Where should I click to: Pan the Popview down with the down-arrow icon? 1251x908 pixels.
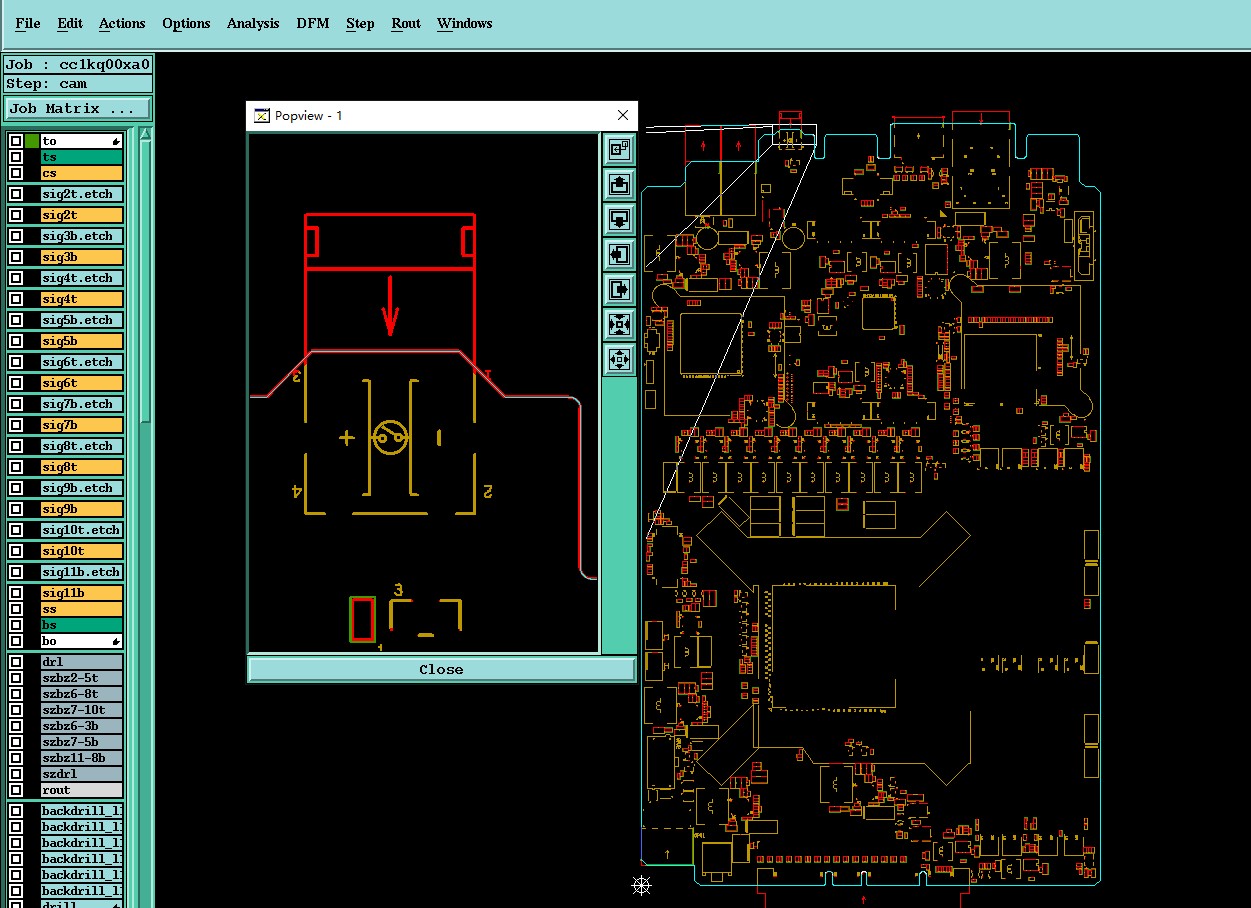619,219
